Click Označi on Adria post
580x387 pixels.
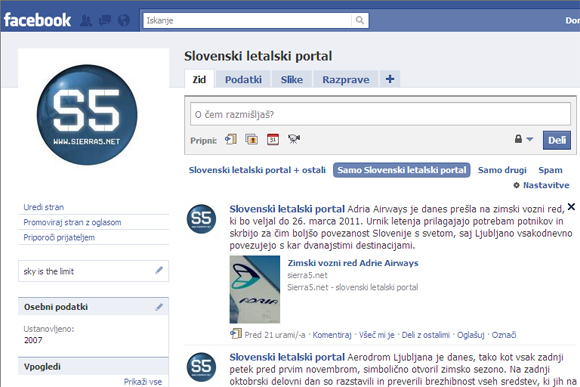504,335
